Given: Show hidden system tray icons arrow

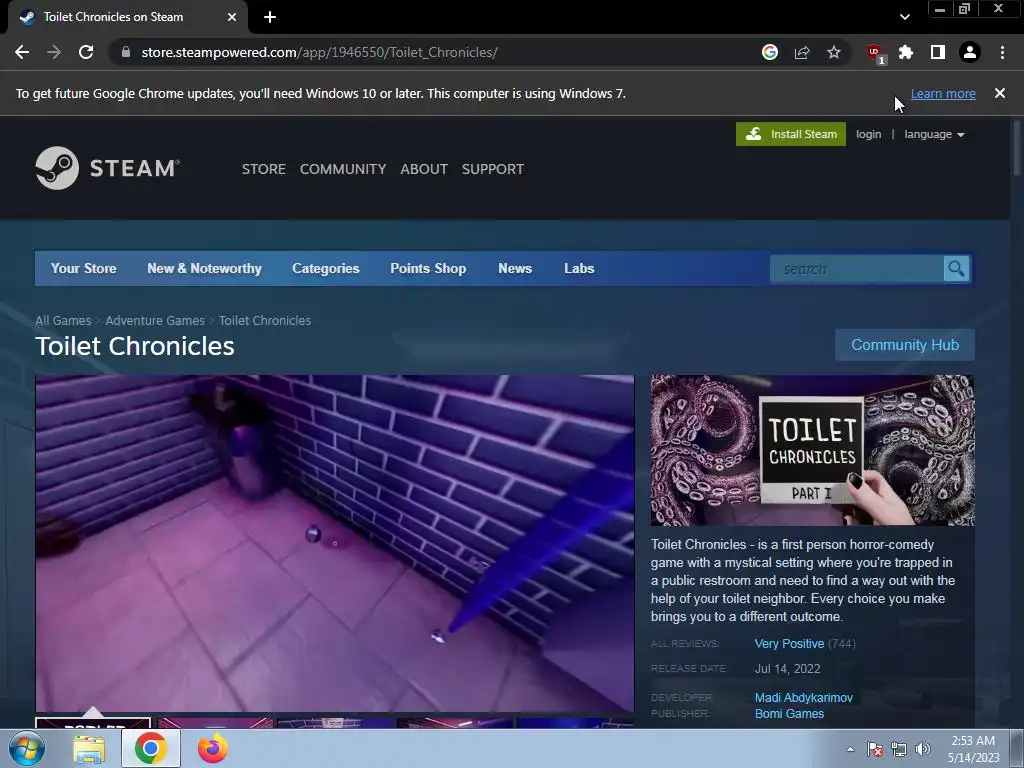Looking at the screenshot, I should [850, 749].
